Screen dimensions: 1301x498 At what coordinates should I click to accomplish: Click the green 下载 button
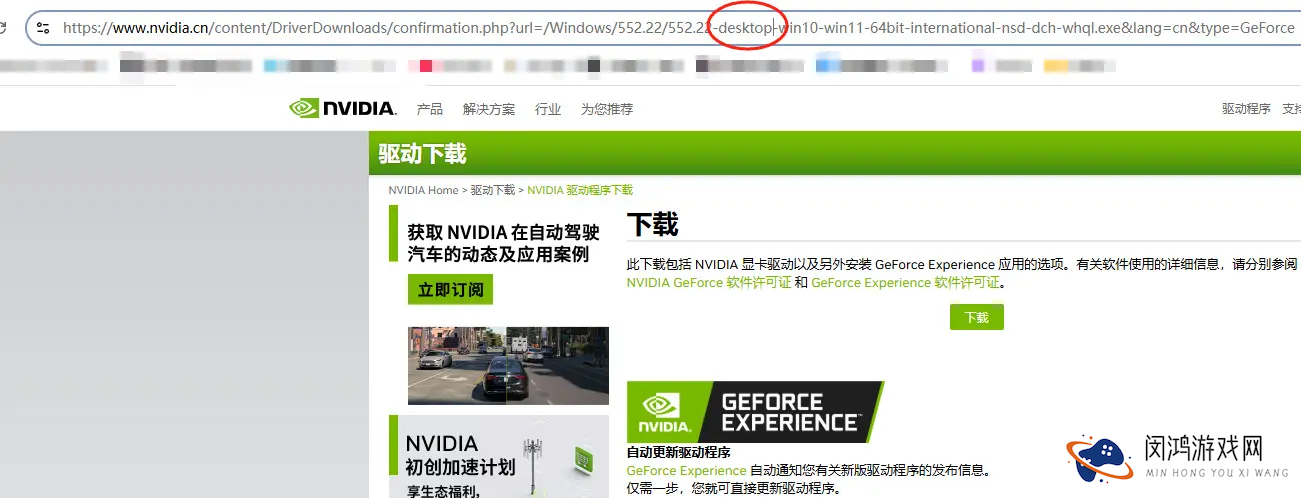977,317
